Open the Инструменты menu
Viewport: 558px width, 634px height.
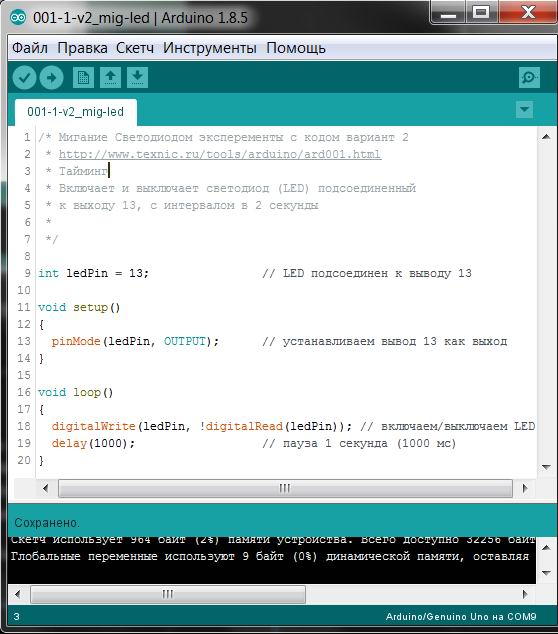pyautogui.click(x=210, y=48)
